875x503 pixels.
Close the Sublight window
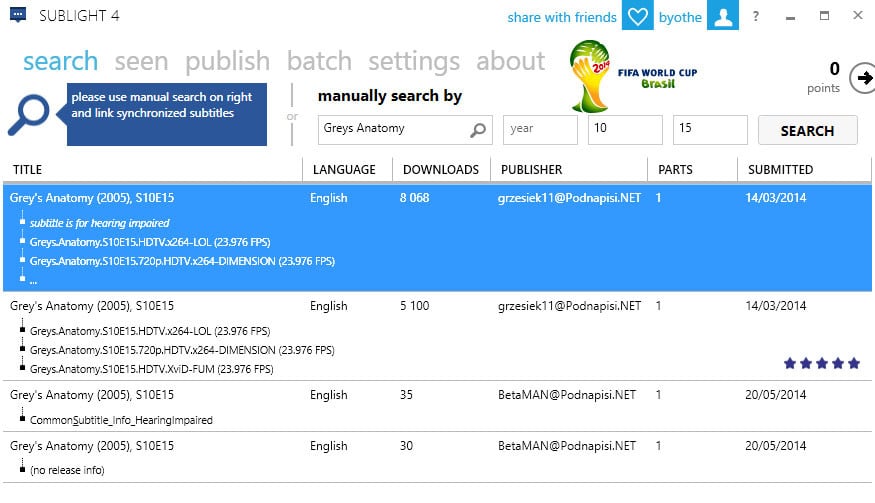[858, 16]
